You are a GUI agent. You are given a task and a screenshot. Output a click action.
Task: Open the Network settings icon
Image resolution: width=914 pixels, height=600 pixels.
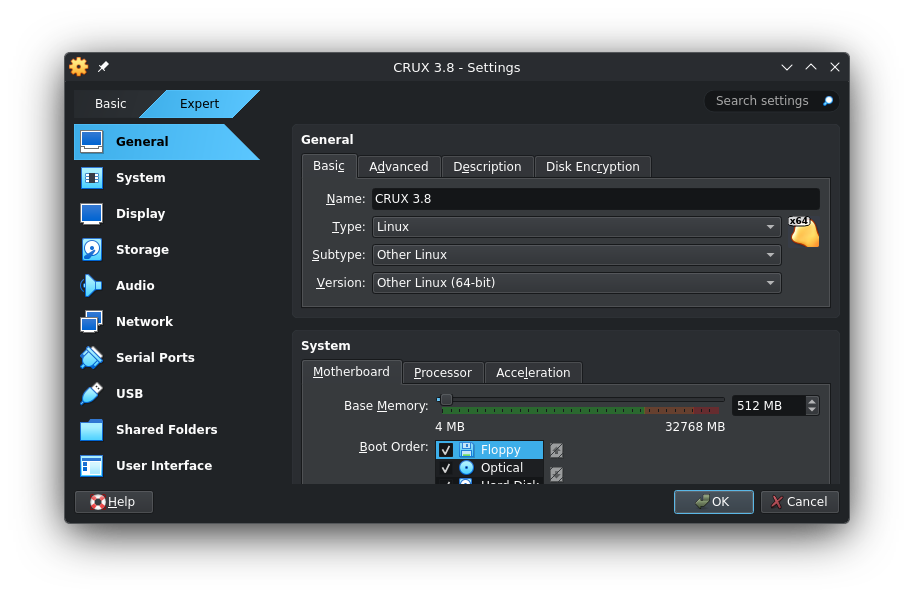point(92,322)
